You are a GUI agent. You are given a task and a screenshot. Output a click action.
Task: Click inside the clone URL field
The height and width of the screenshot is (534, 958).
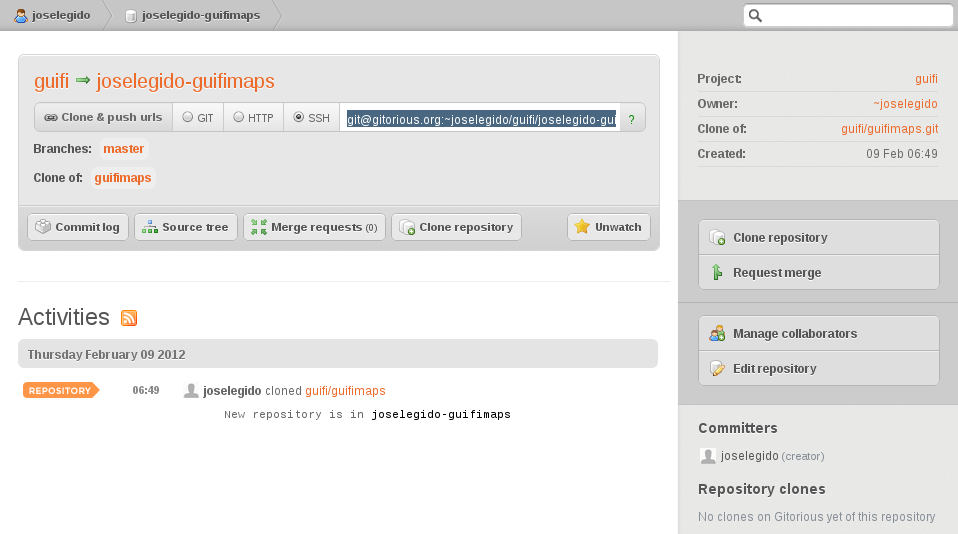click(480, 119)
